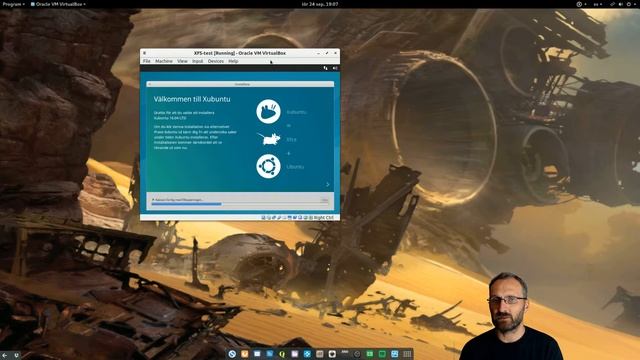This screenshot has width=640, height=360.
Task: Open the View menu in VirtualBox
Action: [x=182, y=61]
